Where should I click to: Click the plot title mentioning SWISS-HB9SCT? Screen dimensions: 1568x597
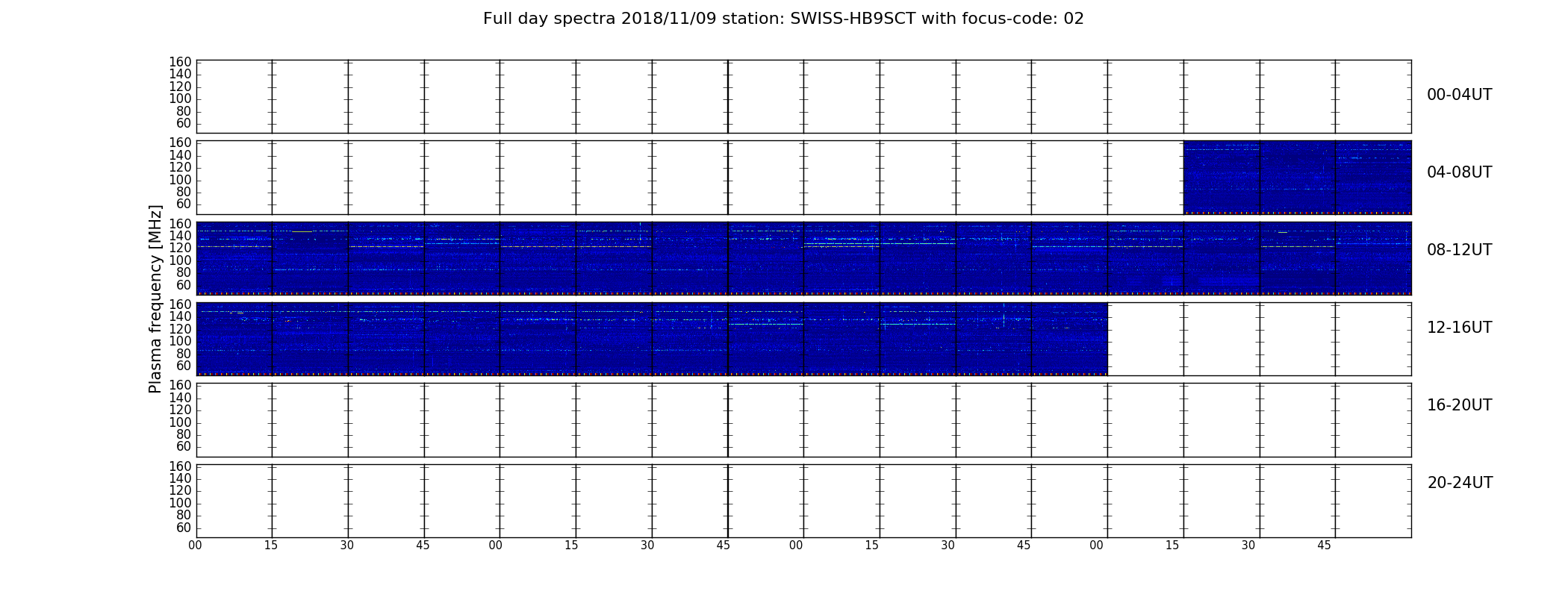(x=783, y=19)
